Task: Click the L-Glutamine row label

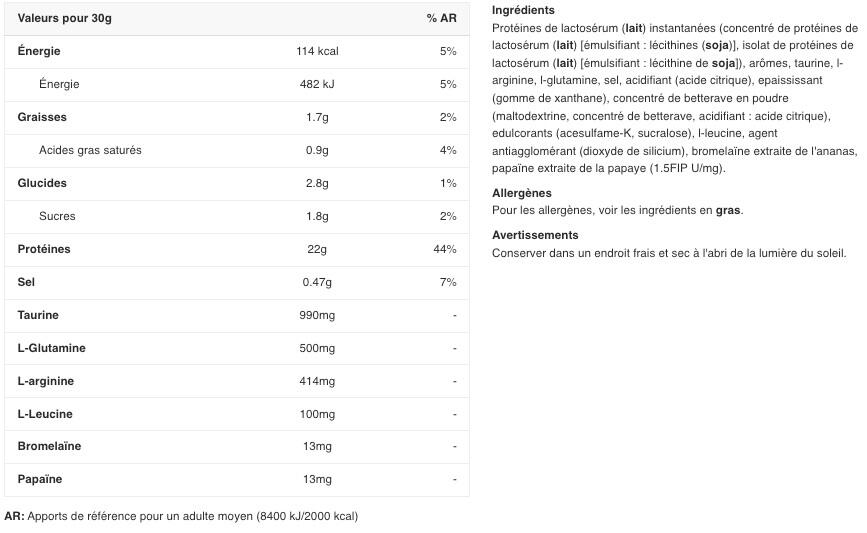Action: pyautogui.click(x=51, y=348)
